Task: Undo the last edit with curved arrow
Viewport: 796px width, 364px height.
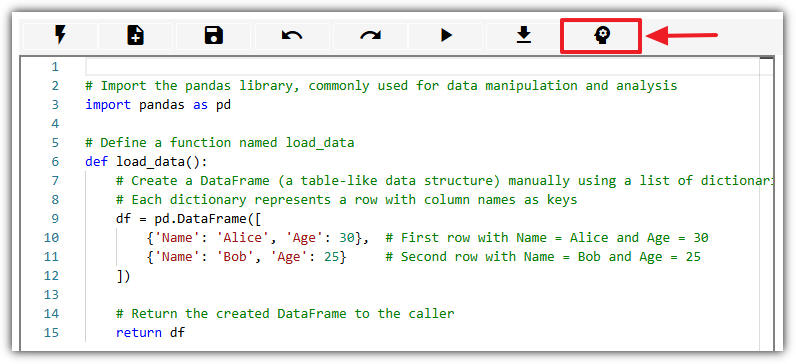Action: (292, 36)
